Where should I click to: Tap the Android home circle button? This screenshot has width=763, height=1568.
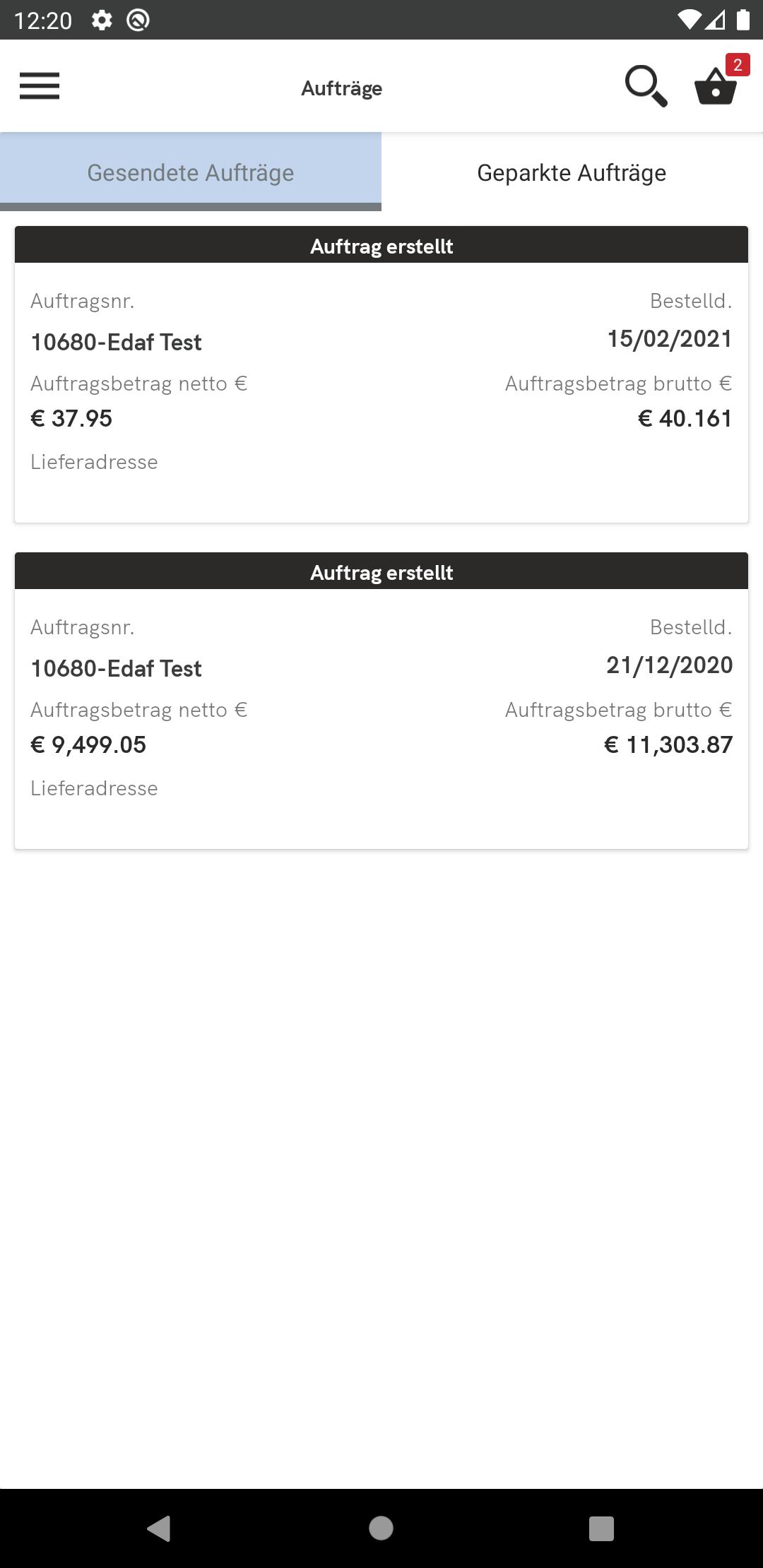[x=381, y=1528]
